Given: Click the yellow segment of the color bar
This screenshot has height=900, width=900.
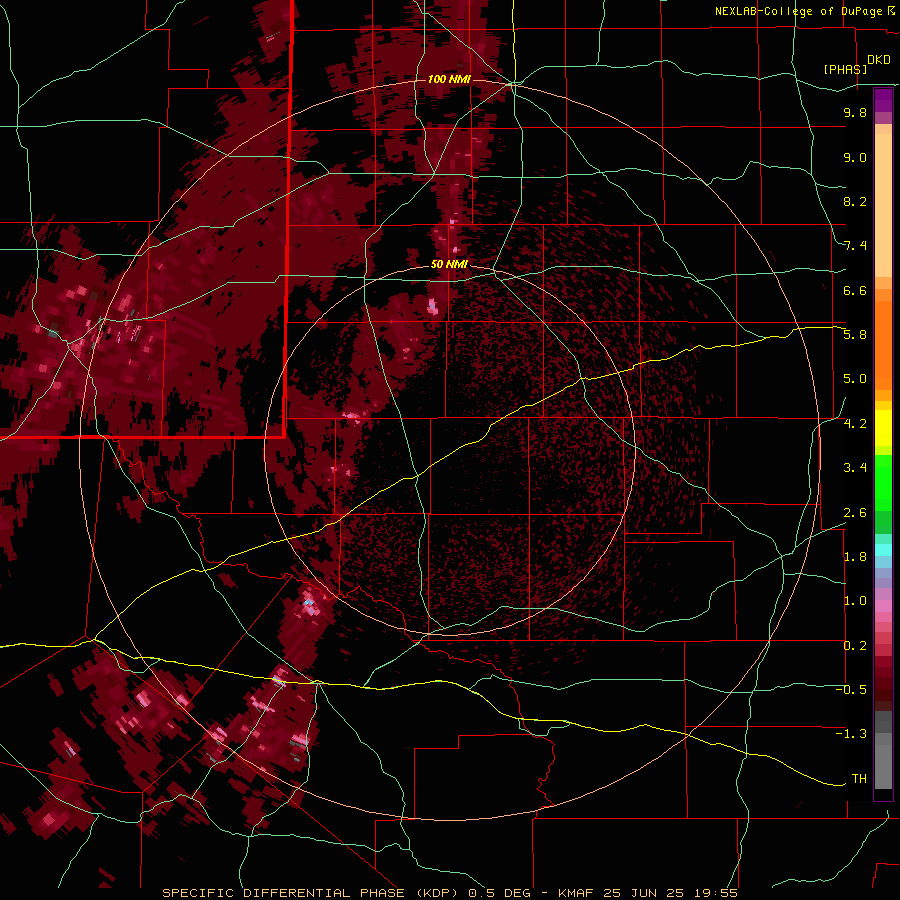Looking at the screenshot, I should click(883, 428).
